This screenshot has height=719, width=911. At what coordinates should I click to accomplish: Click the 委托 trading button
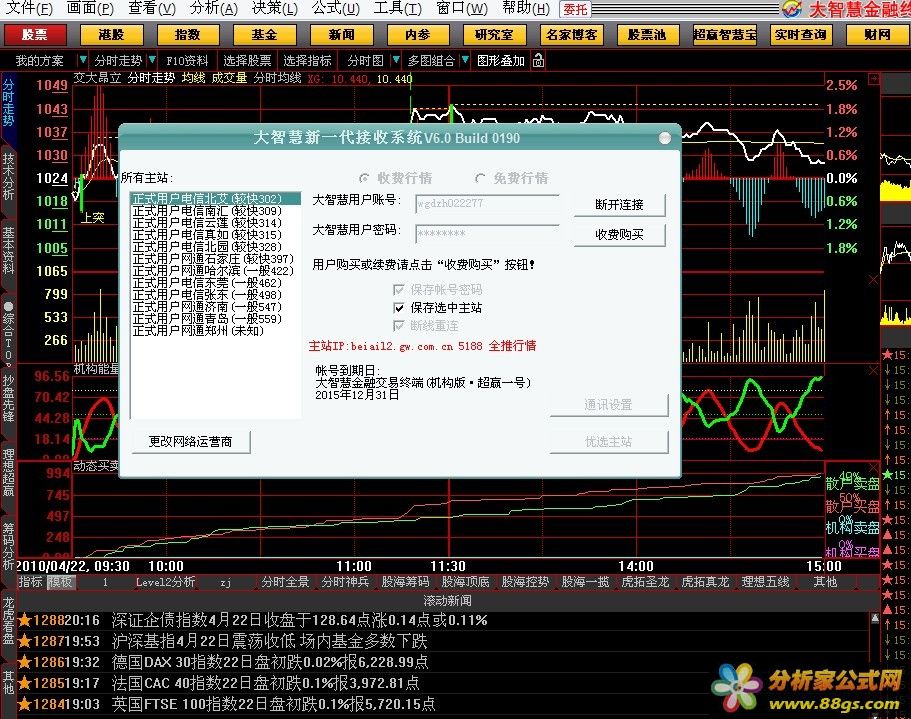(x=575, y=9)
